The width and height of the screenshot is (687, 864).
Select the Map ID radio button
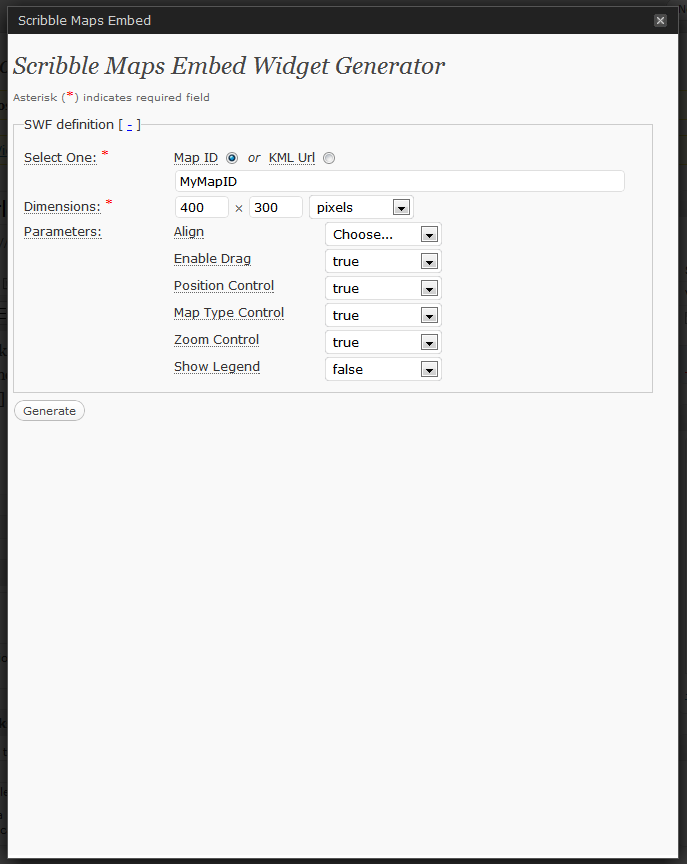click(x=232, y=158)
